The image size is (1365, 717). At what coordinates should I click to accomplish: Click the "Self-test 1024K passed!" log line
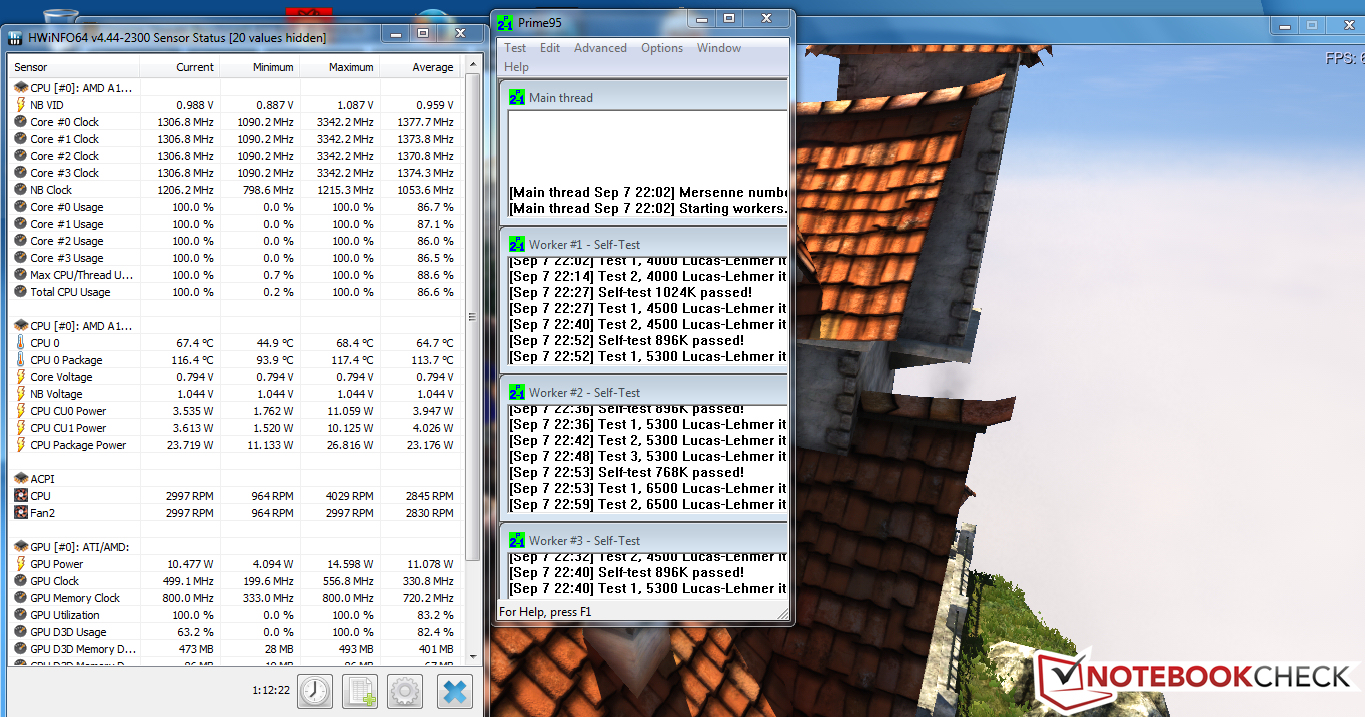pos(630,292)
